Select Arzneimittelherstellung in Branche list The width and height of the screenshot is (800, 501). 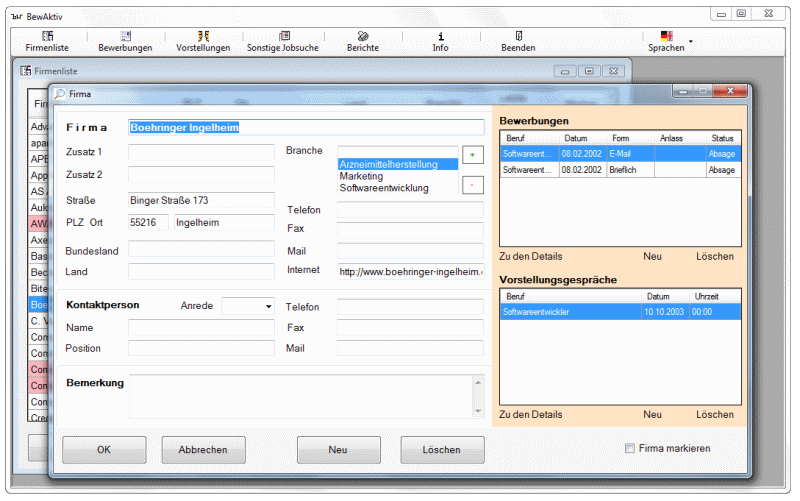(398, 164)
